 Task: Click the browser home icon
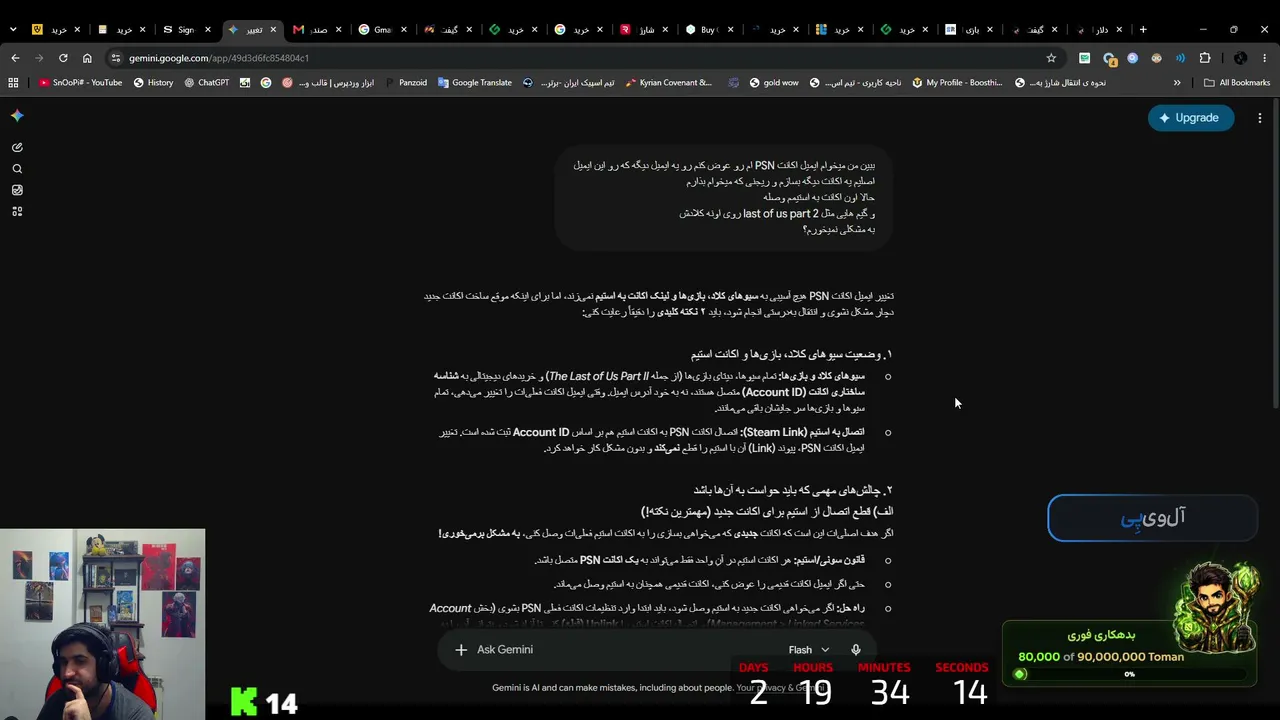87,58
